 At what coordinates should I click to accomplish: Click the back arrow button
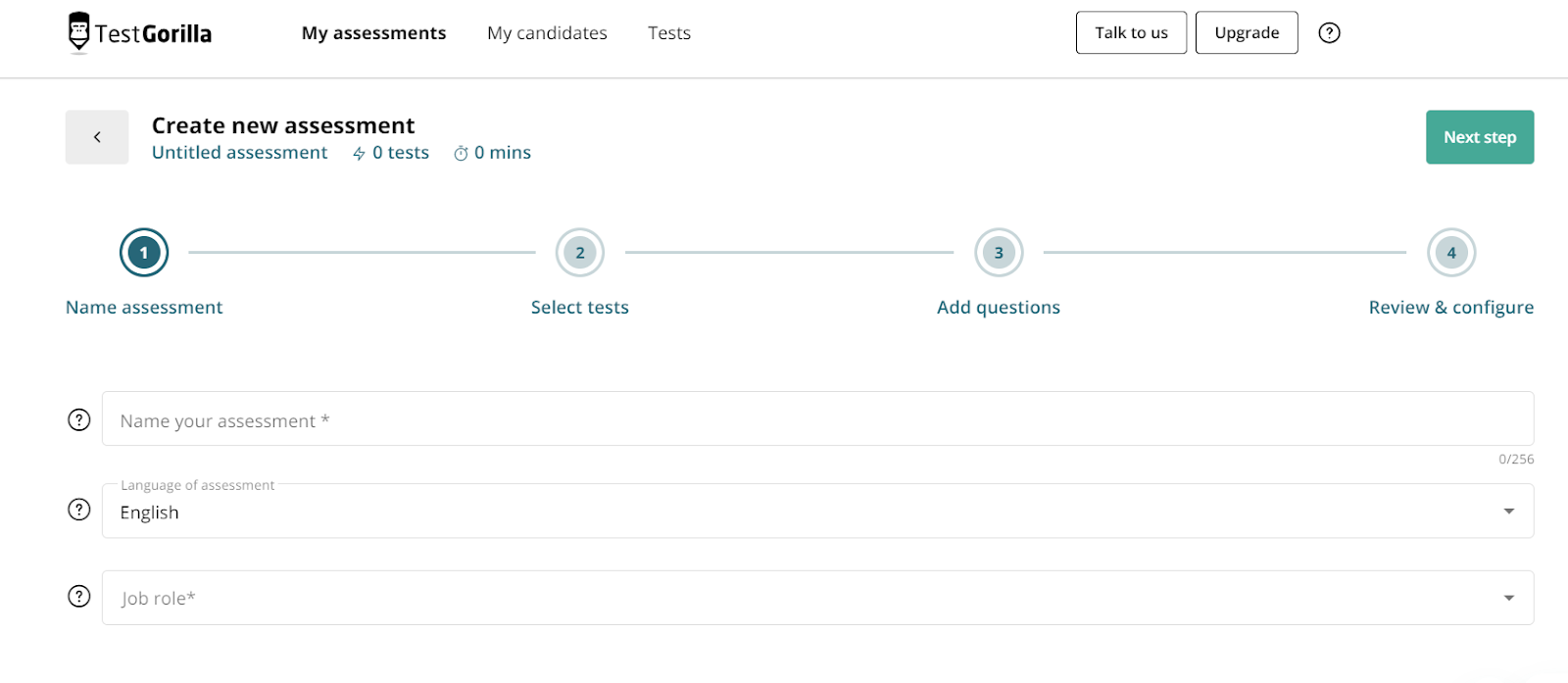pyautogui.click(x=97, y=137)
